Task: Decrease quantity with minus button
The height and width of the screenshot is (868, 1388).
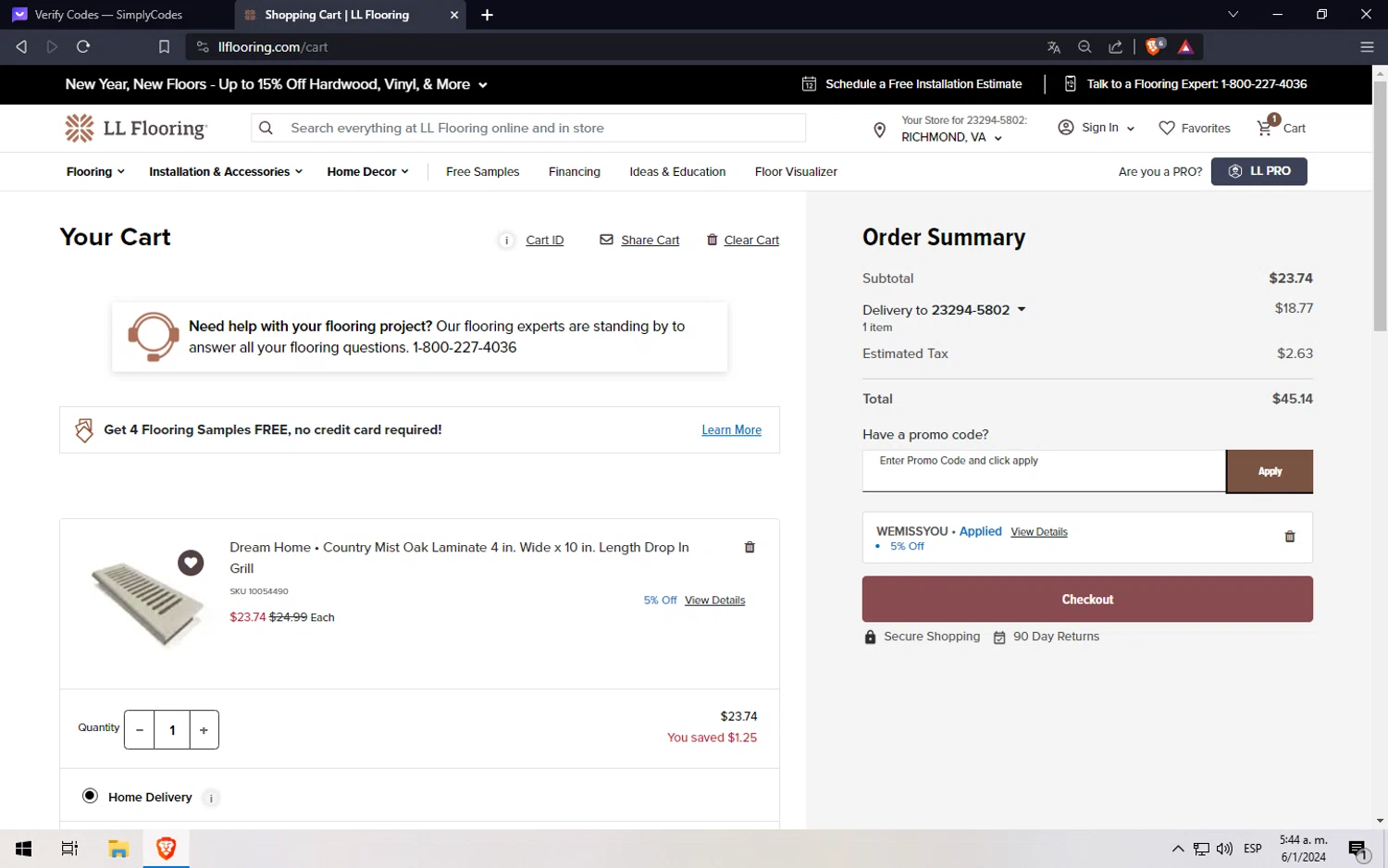Action: pos(140,730)
